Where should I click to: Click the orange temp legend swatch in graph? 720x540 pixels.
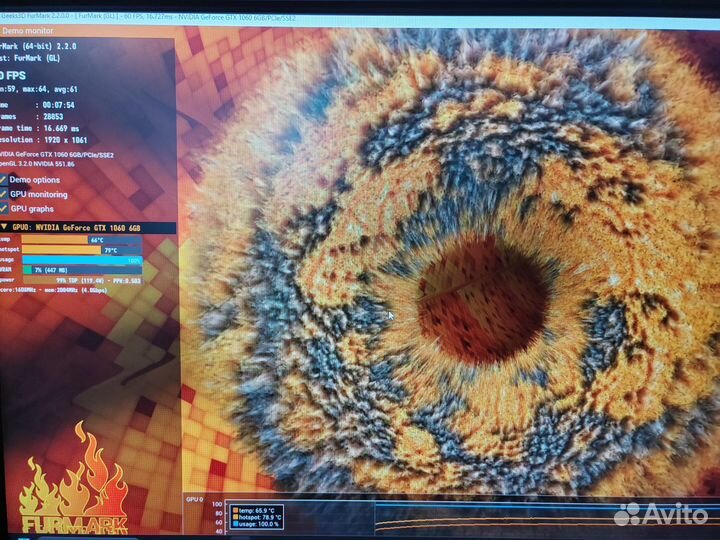click(235, 509)
